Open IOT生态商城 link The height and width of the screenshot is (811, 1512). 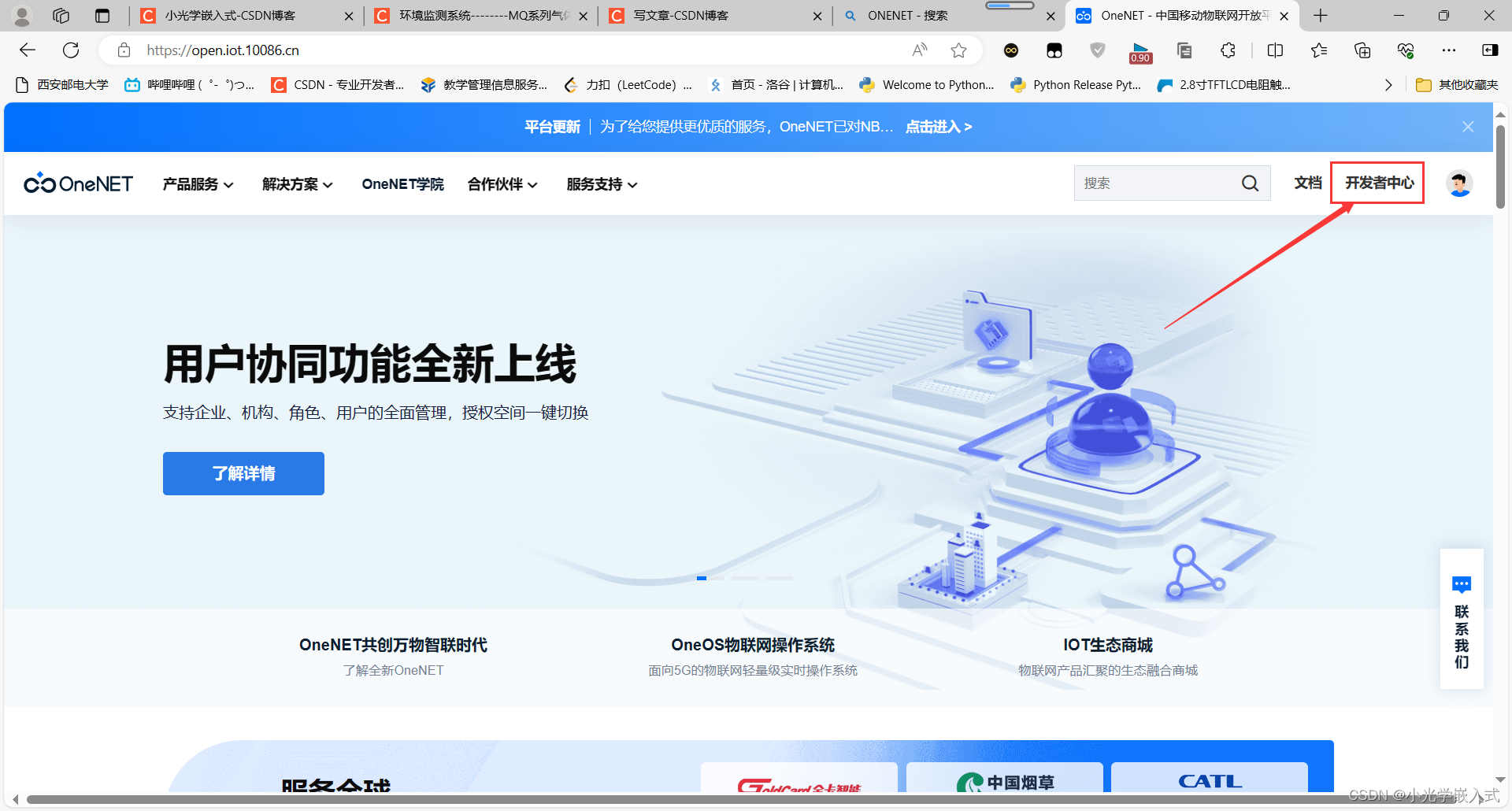tap(1108, 645)
